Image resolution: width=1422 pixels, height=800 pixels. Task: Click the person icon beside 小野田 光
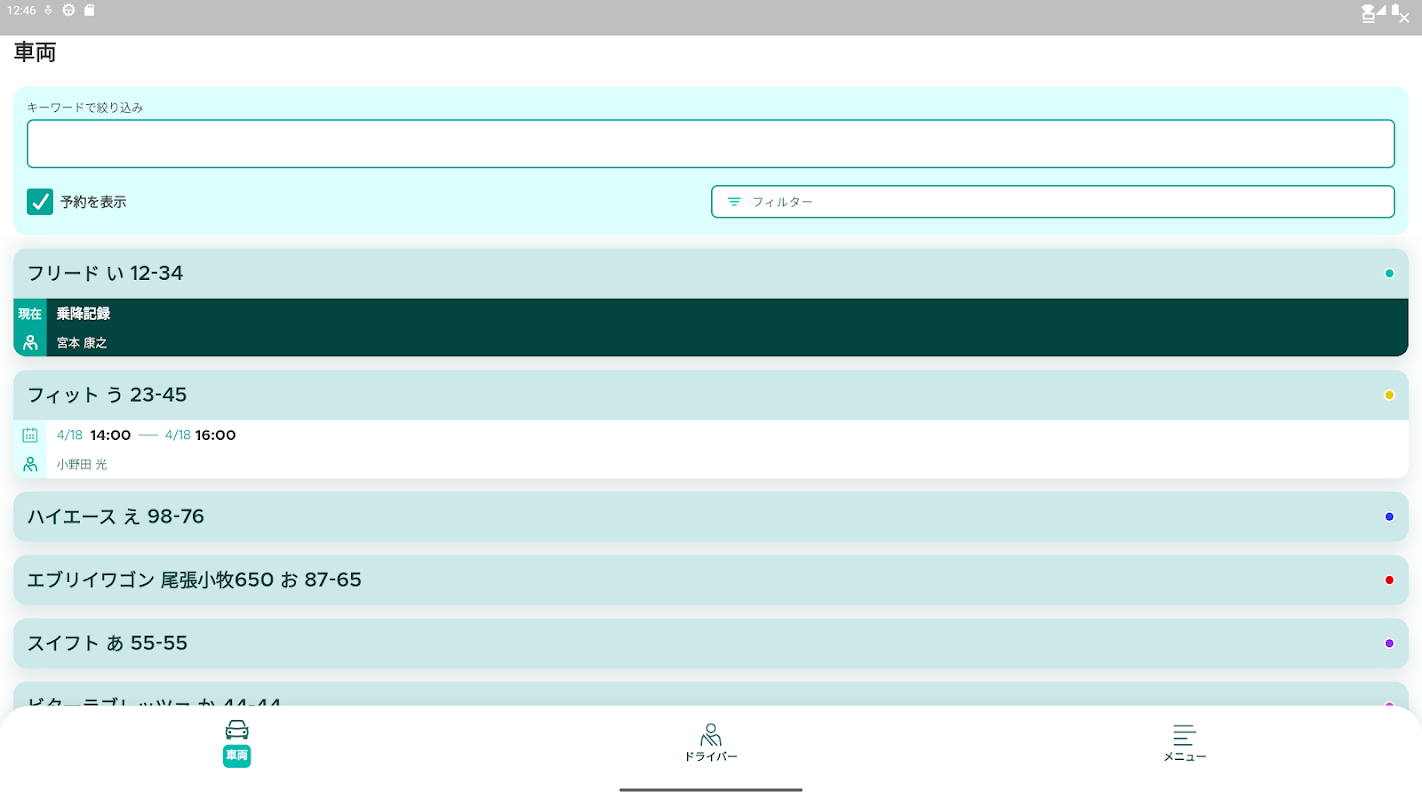[30, 465]
